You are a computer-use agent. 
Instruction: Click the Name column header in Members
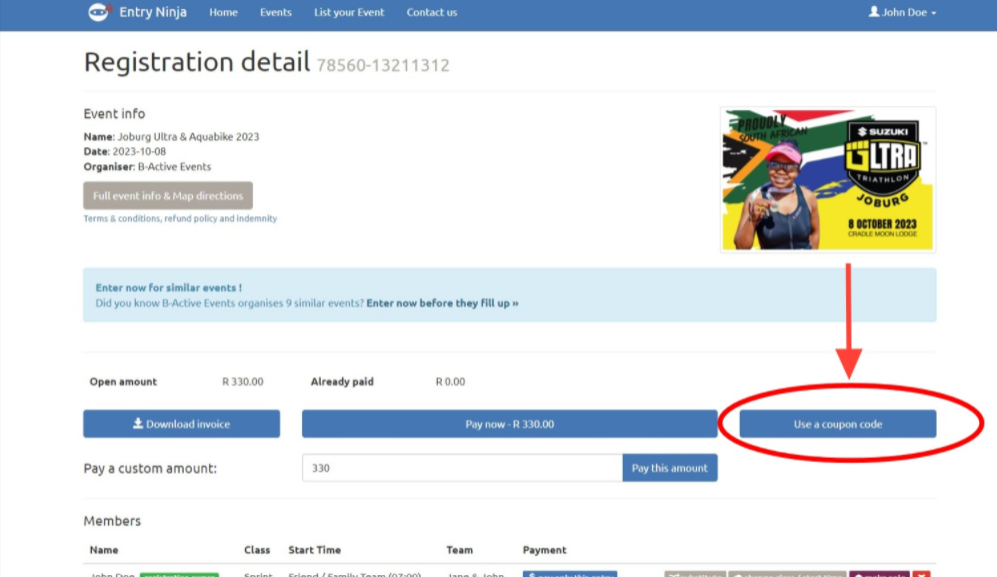click(104, 550)
